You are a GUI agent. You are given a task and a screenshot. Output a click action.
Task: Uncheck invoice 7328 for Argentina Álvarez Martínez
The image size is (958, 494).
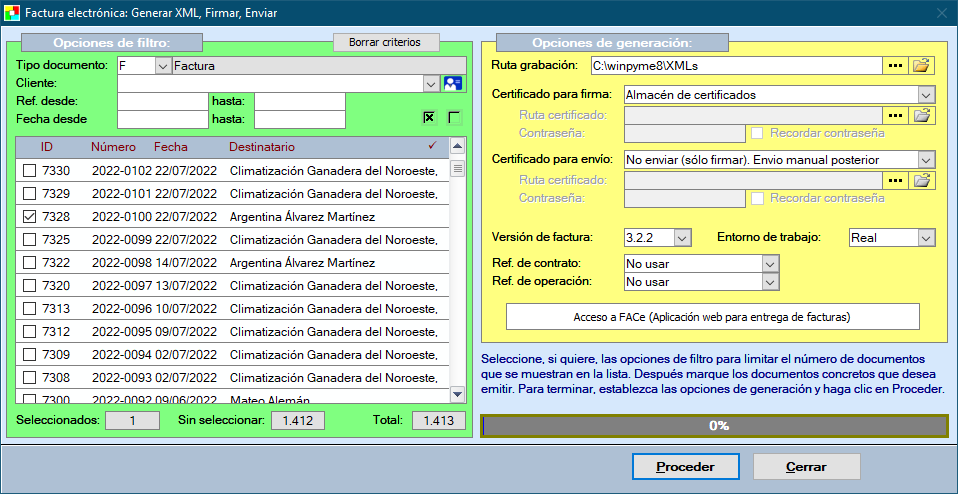[x=30, y=217]
